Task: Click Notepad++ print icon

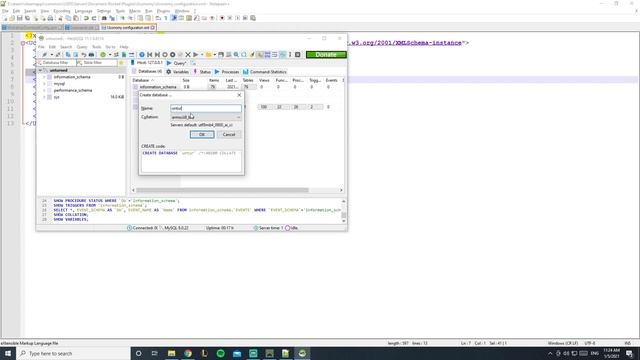Action: pos(50,18)
